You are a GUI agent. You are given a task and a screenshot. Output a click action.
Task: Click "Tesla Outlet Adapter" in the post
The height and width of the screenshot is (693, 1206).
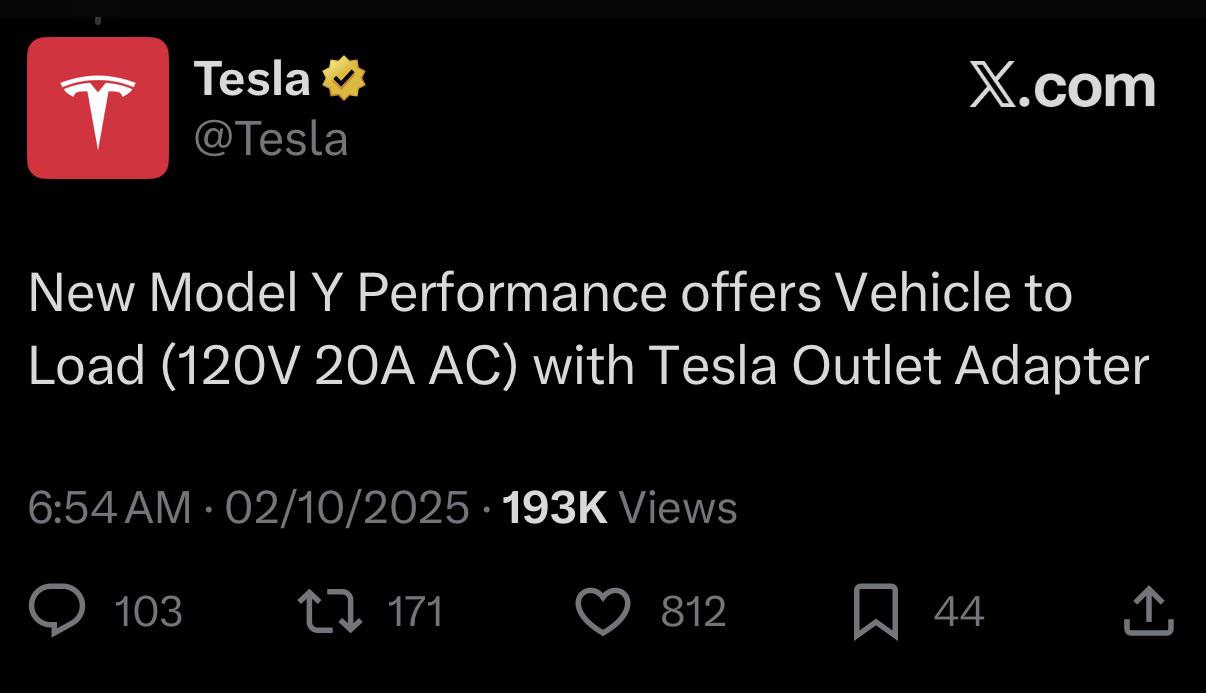(x=898, y=366)
